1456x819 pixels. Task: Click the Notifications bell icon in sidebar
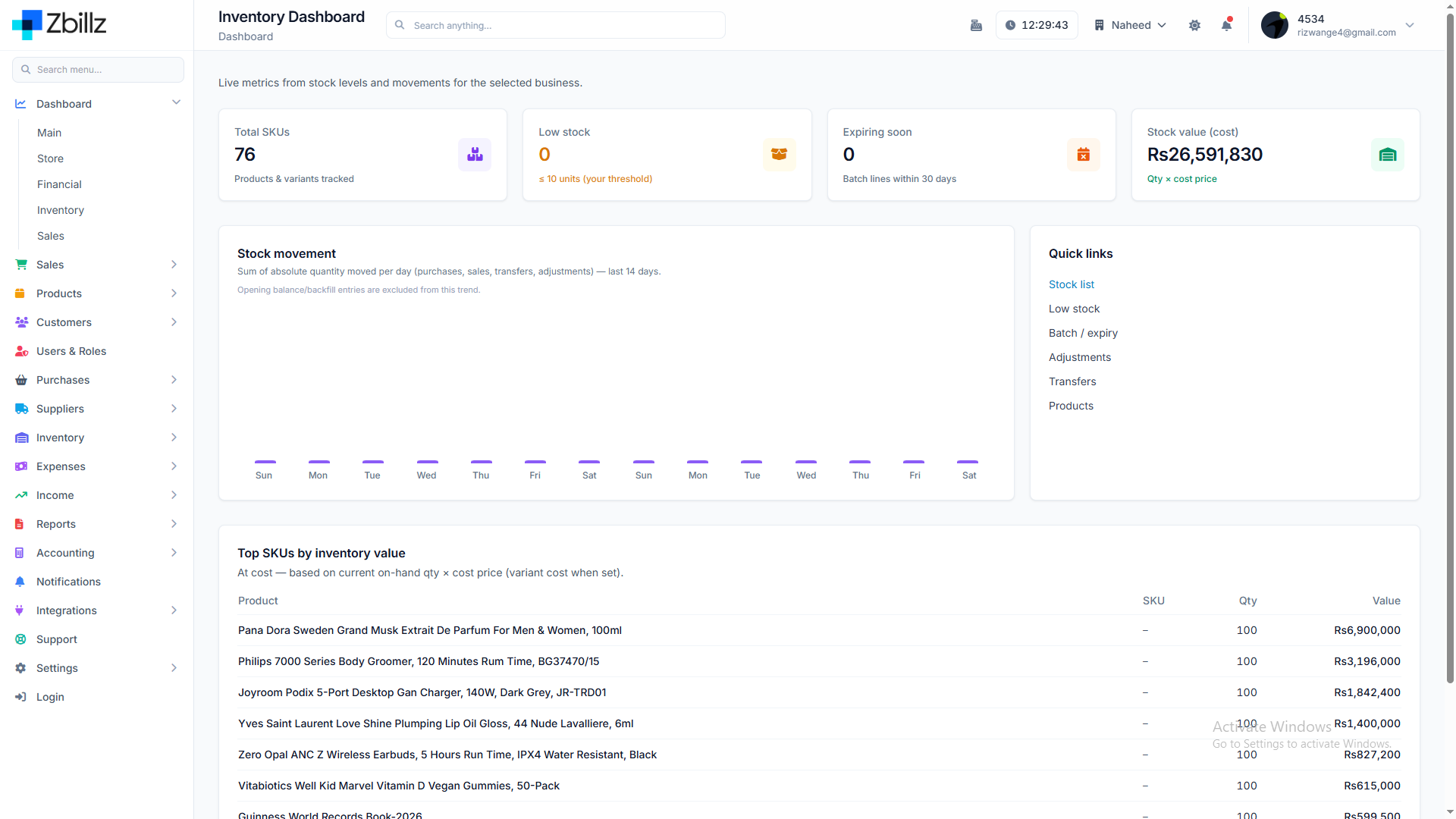pyautogui.click(x=20, y=582)
